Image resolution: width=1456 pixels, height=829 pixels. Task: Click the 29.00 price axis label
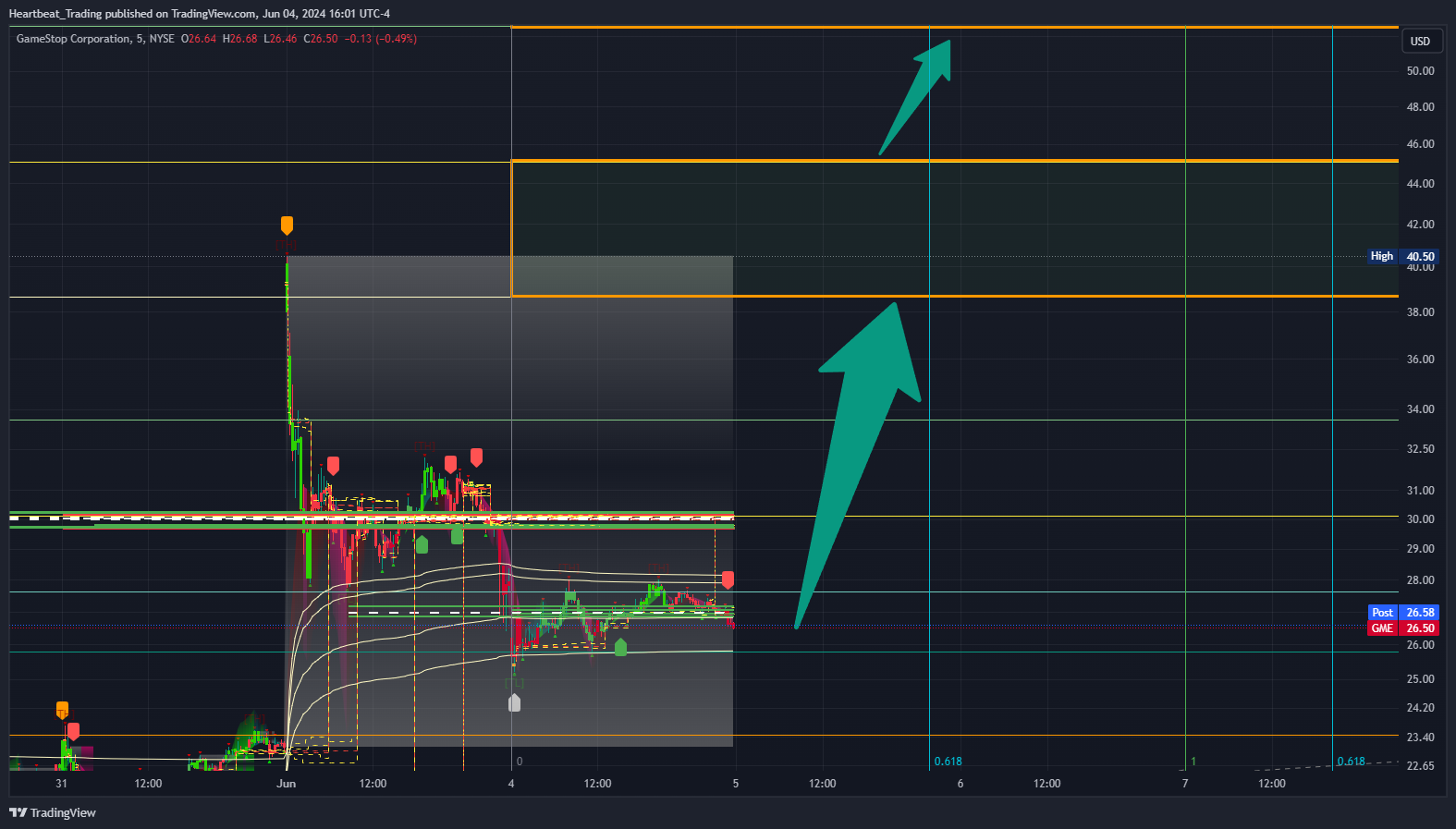pos(1420,548)
